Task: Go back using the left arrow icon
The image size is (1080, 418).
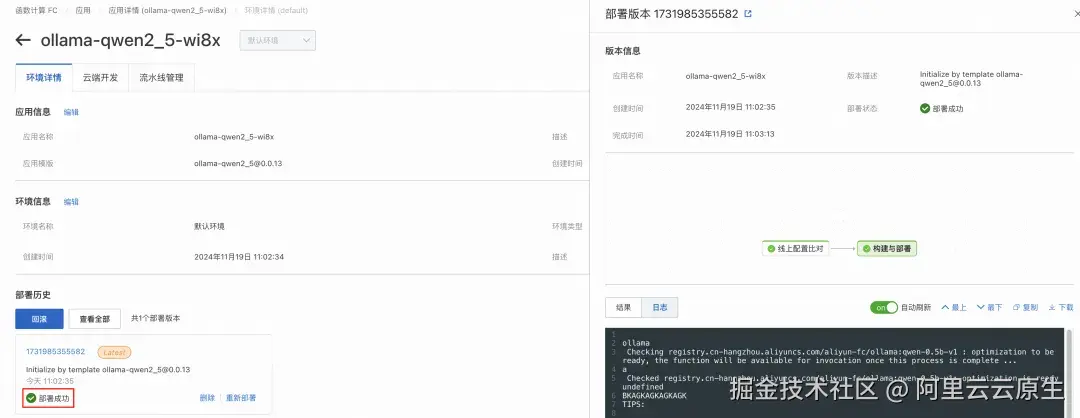Action: (x=23, y=40)
